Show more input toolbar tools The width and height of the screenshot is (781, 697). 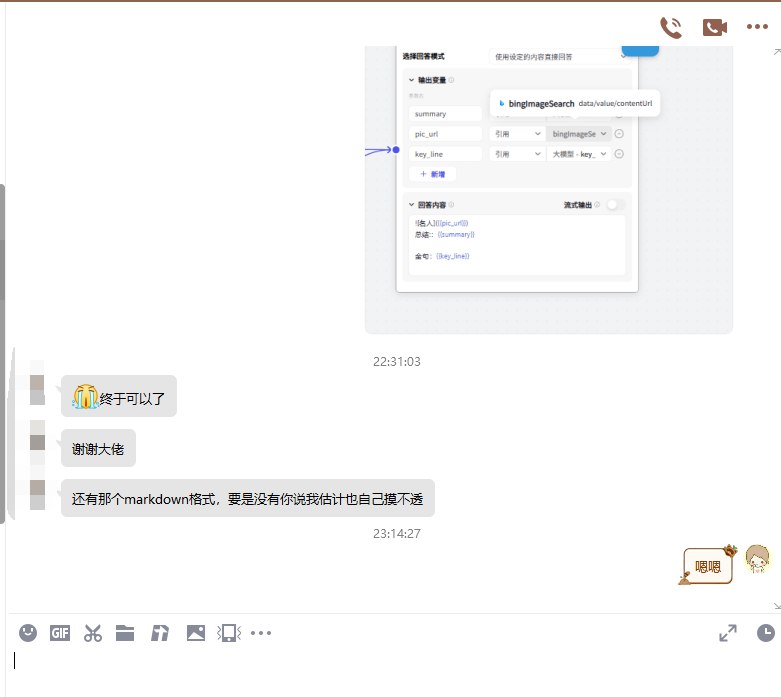coord(261,633)
